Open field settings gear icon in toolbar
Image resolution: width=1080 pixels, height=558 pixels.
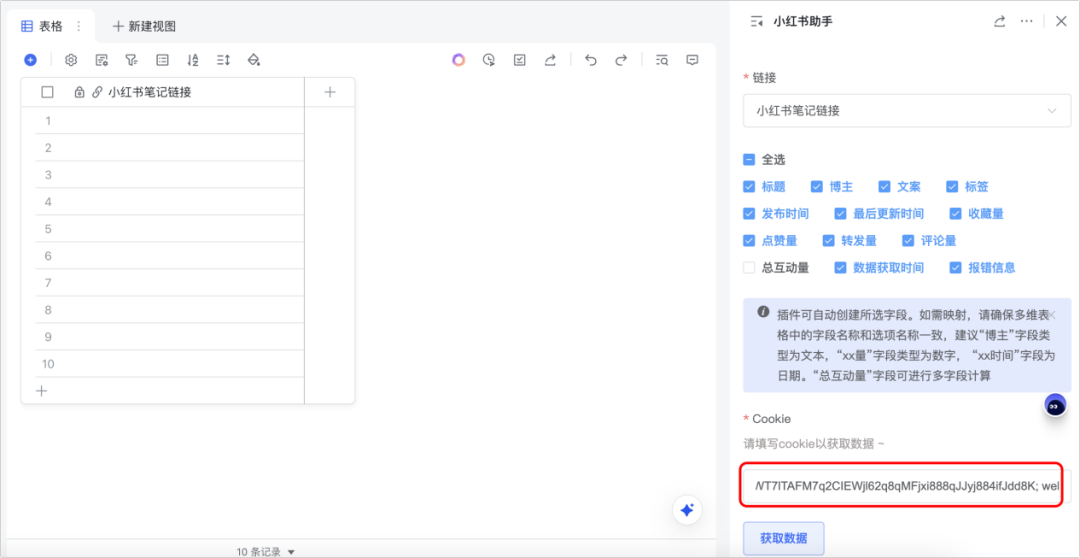point(71,61)
